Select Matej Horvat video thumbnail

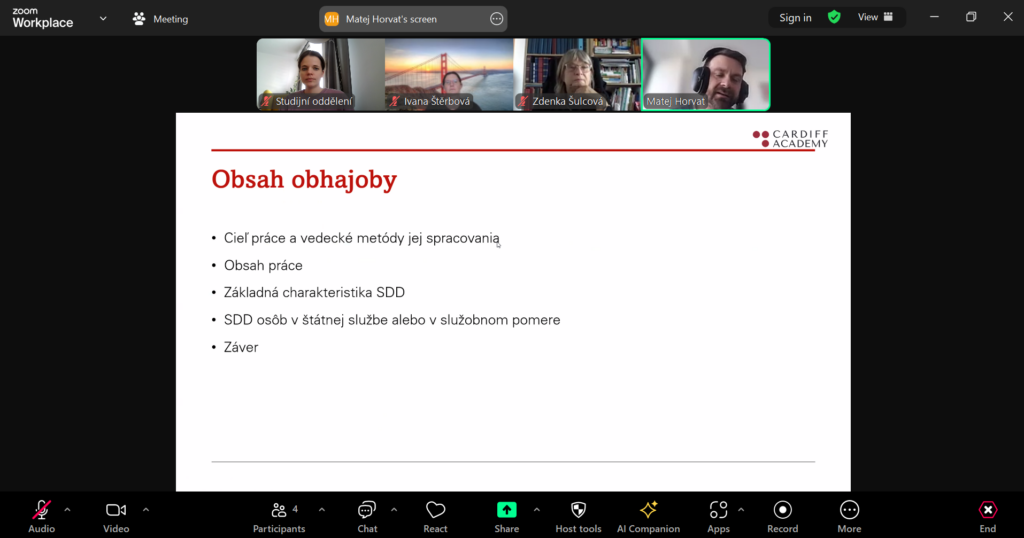706,74
